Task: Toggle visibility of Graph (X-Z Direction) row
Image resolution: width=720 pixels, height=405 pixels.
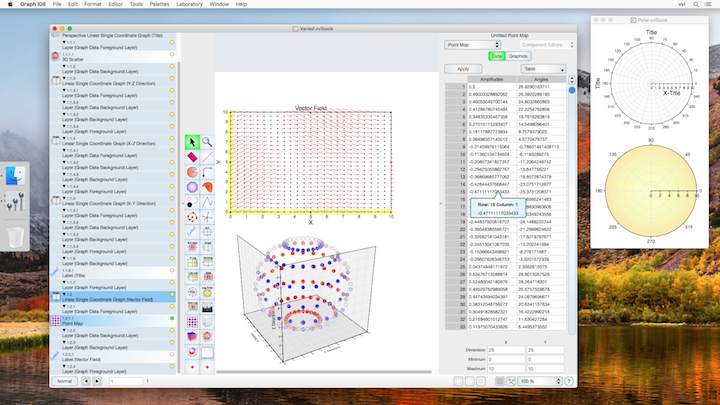Action: 172,138
